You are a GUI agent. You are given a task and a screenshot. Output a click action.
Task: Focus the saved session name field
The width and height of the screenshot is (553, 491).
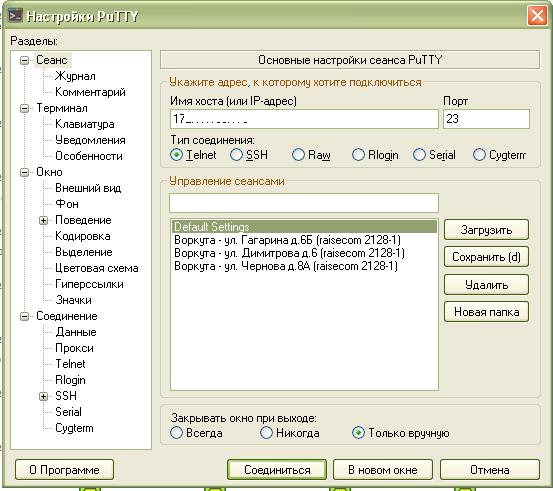click(304, 203)
